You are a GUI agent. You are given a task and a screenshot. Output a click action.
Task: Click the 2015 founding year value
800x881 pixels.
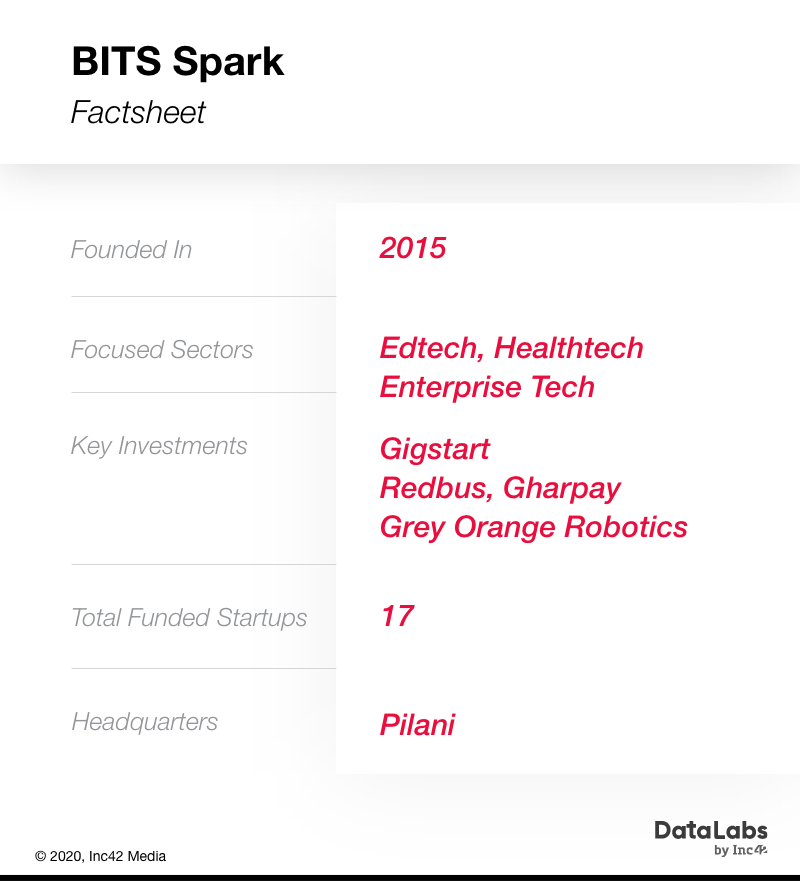[x=413, y=248]
